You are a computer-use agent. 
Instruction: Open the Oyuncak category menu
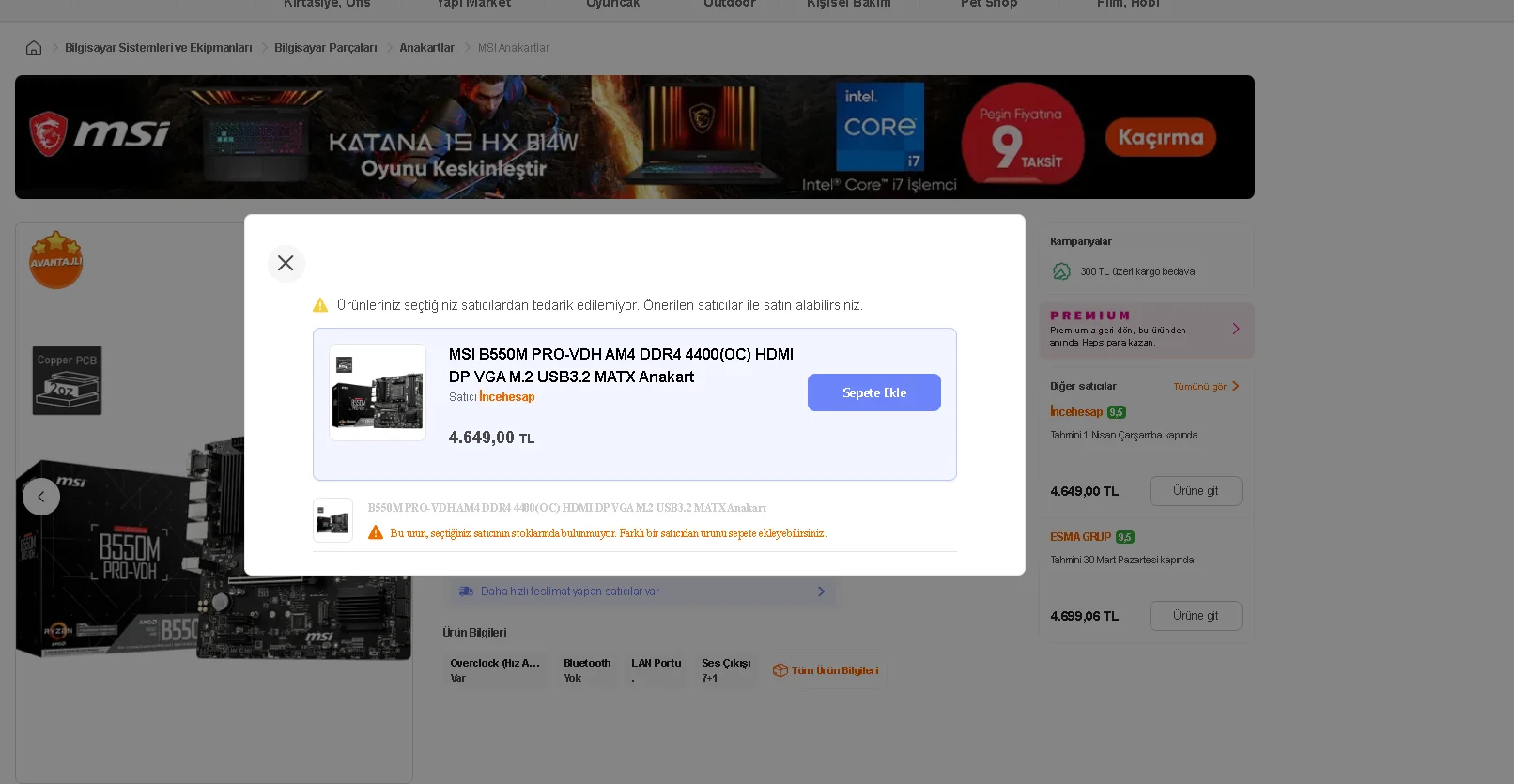tap(612, 5)
